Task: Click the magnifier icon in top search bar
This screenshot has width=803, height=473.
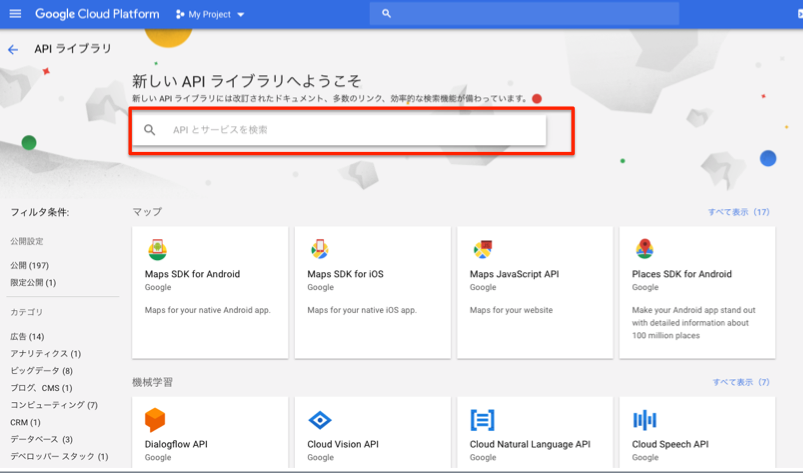Action: (387, 14)
